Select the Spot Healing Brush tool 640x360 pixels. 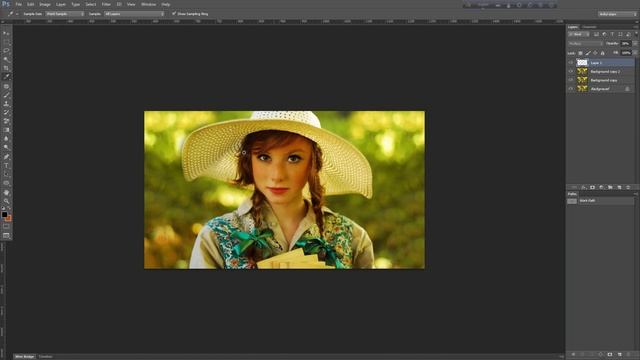point(6,86)
